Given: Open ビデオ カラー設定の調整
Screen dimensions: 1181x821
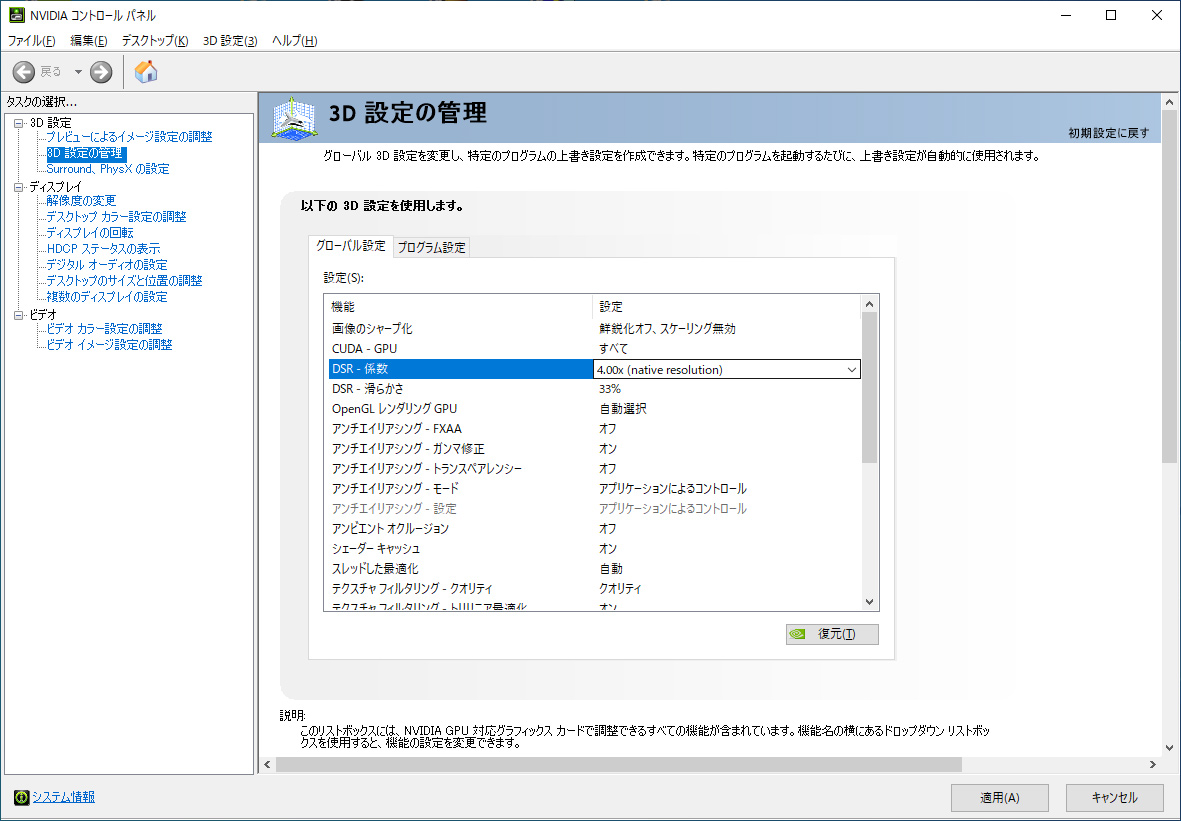Looking at the screenshot, I should (104, 328).
